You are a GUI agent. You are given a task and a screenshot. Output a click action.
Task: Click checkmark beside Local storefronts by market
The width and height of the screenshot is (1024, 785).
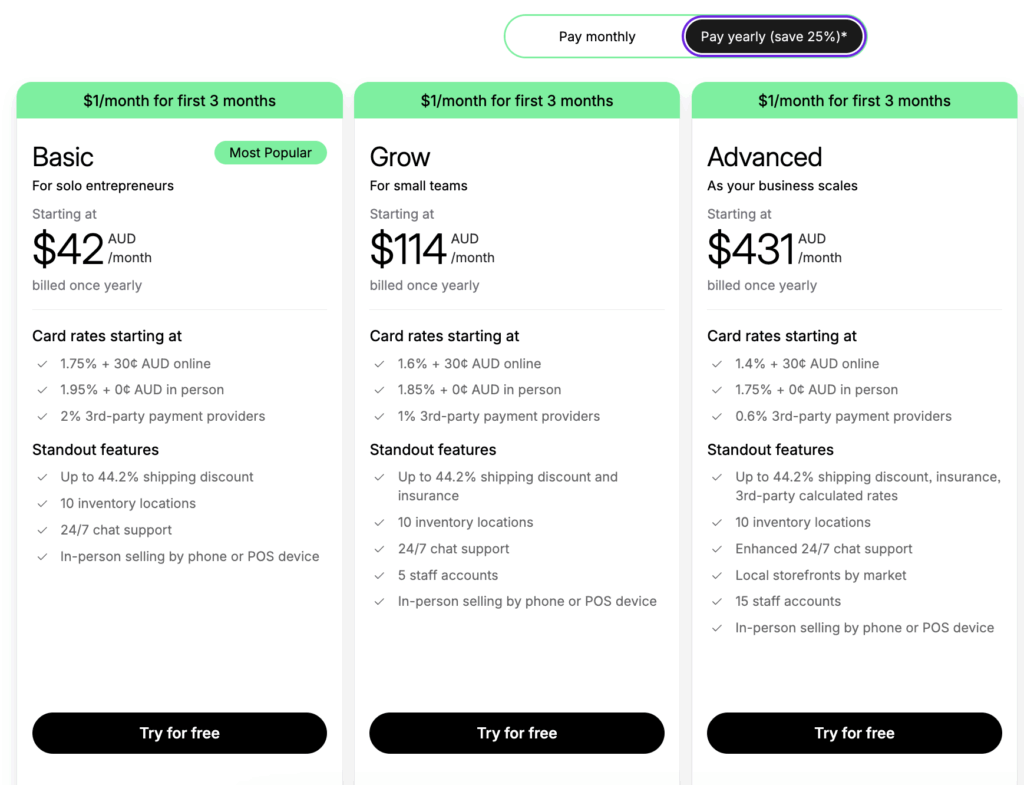(x=717, y=576)
